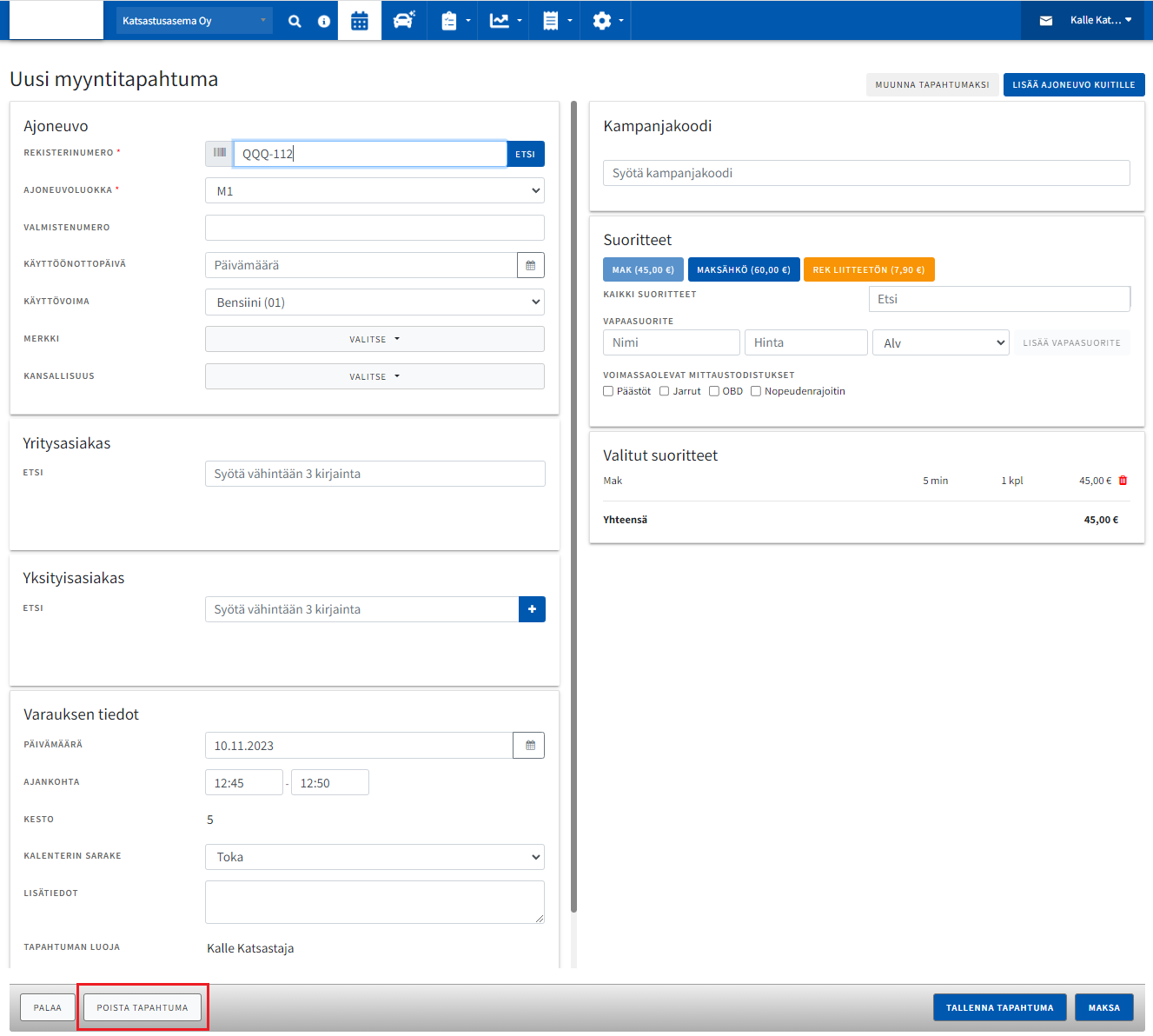Viewport: 1153px width, 1036px height.
Task: Click Vapaasuorite Hinta field
Action: (806, 342)
